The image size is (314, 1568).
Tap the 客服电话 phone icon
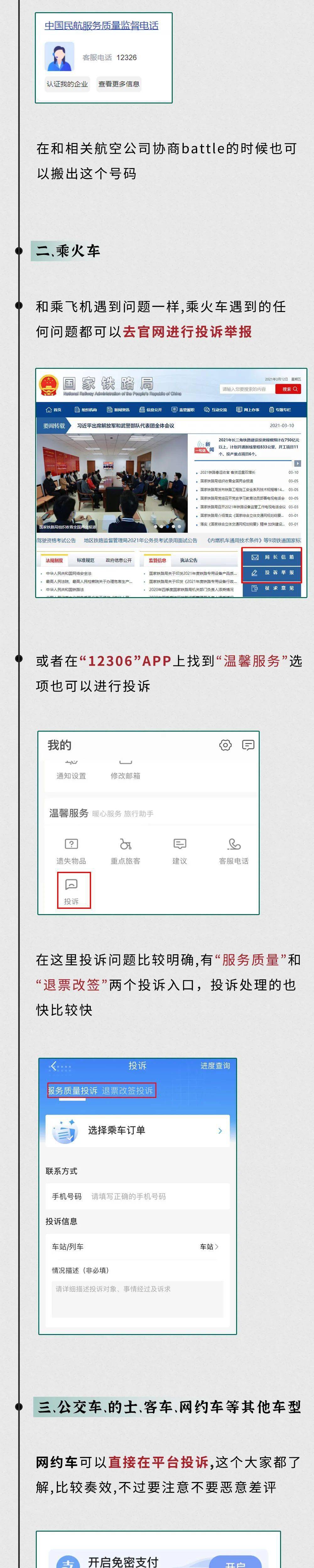pos(234,844)
